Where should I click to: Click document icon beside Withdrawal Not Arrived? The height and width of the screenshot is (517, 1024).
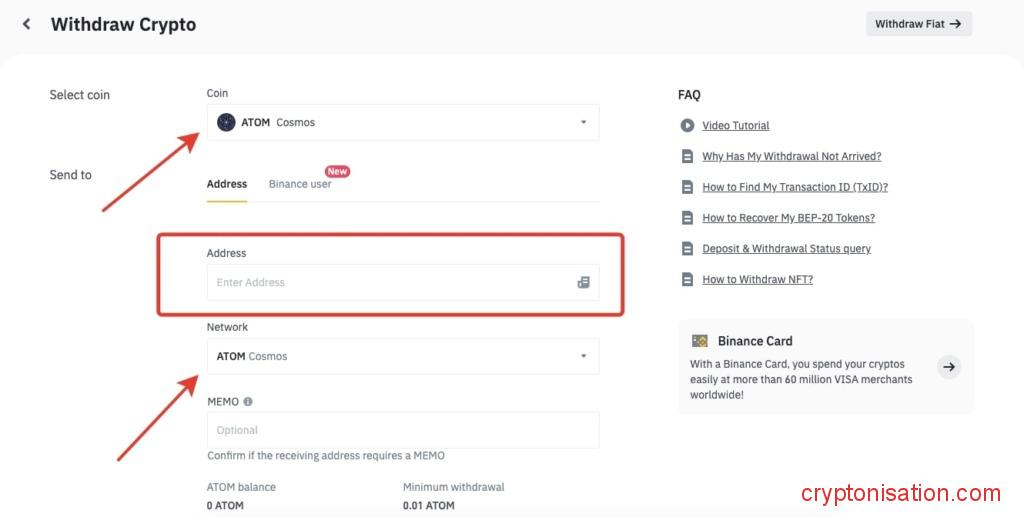pyautogui.click(x=687, y=156)
